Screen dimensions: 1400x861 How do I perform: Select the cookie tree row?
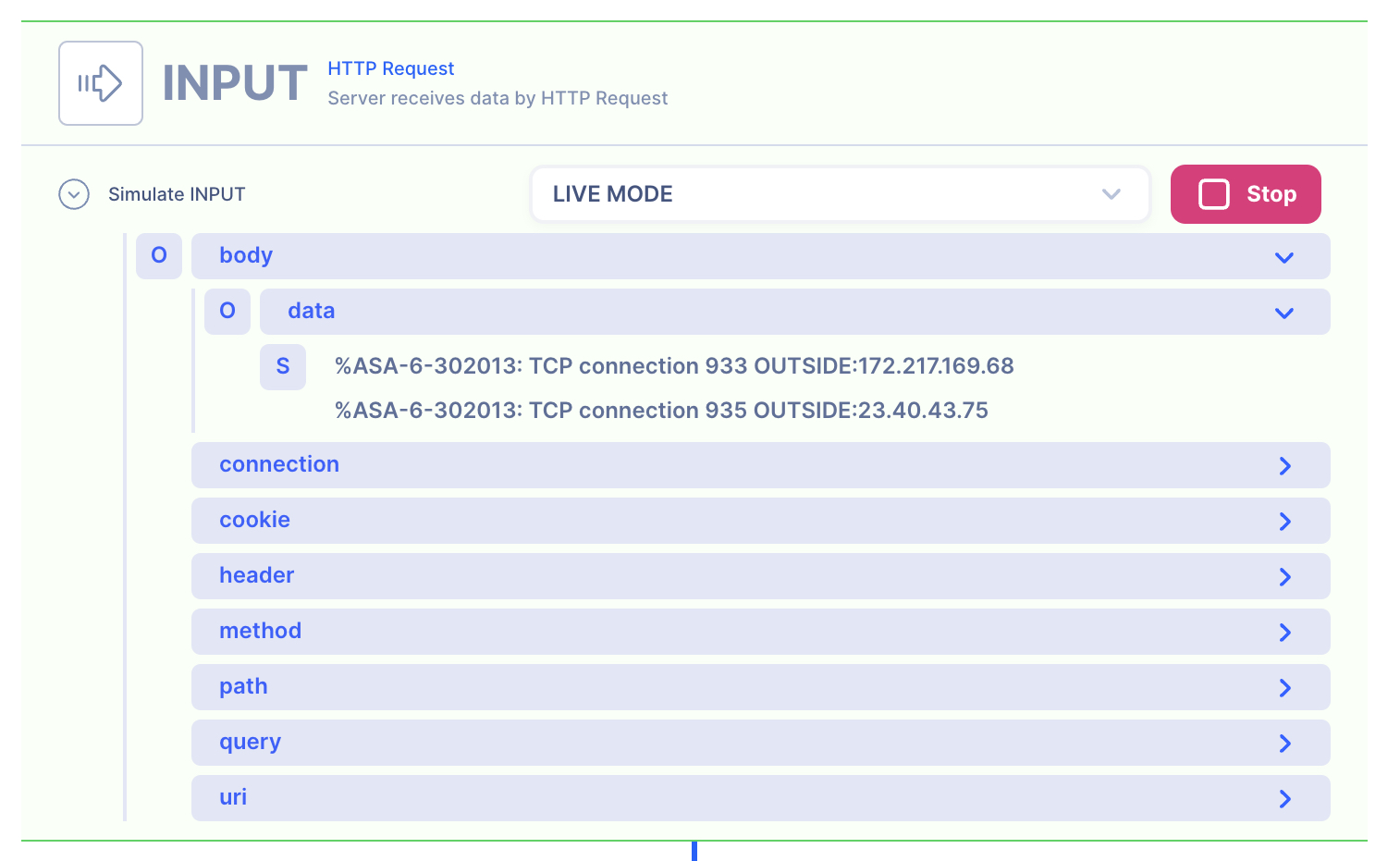pyautogui.click(x=760, y=521)
